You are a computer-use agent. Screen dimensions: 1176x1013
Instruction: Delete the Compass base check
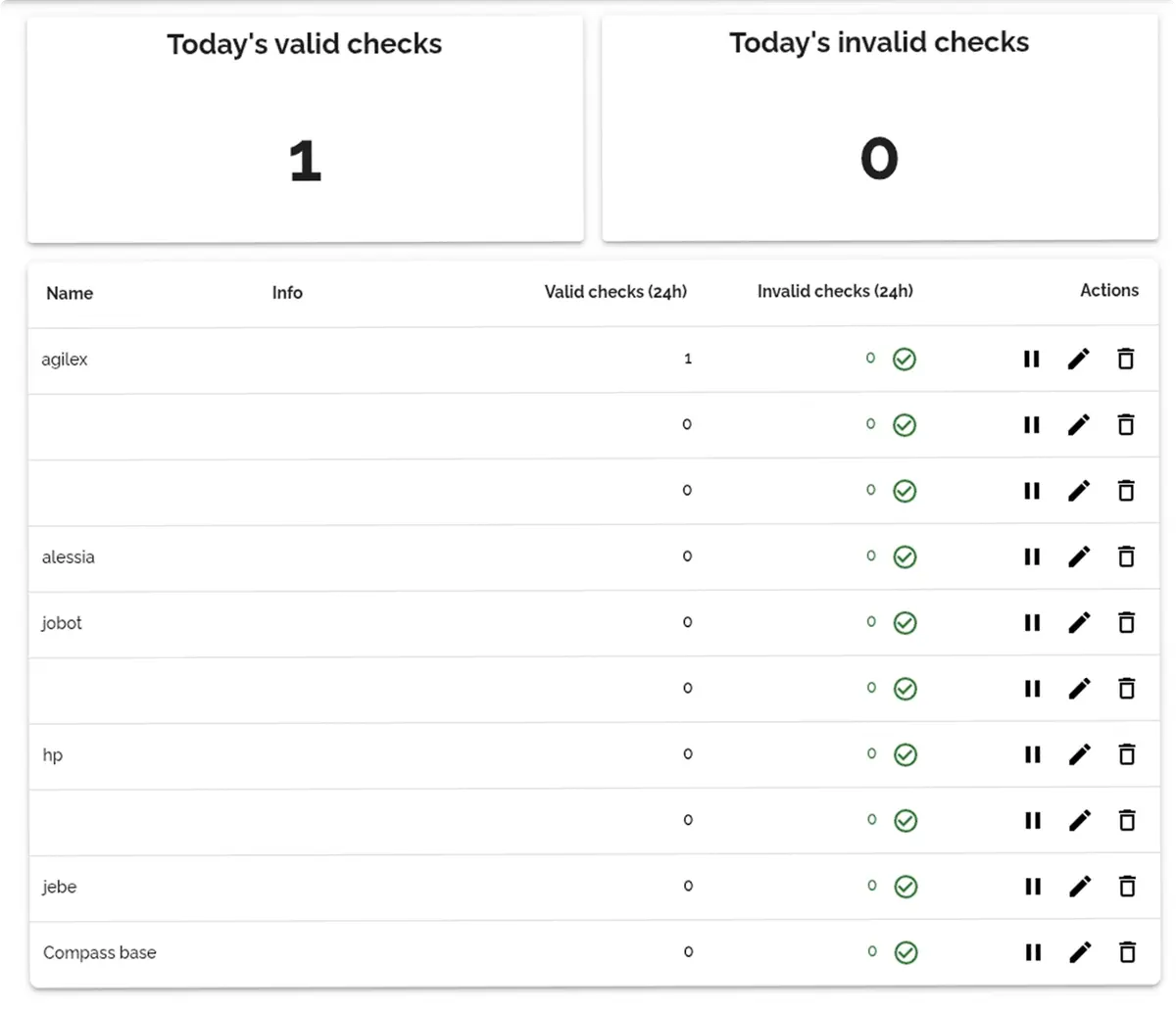[x=1128, y=952]
